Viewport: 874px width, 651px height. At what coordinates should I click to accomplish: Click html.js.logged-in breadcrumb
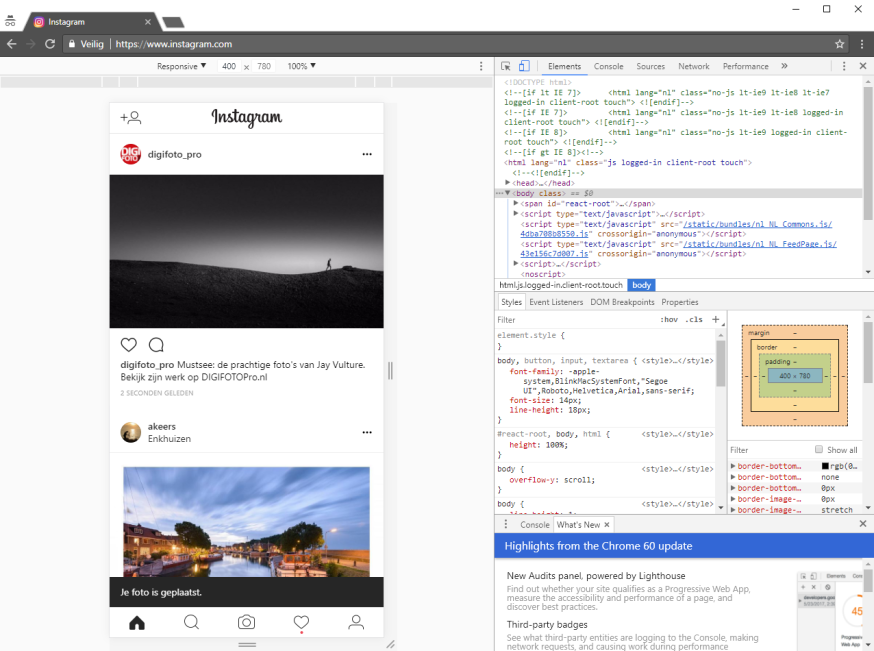tap(561, 285)
